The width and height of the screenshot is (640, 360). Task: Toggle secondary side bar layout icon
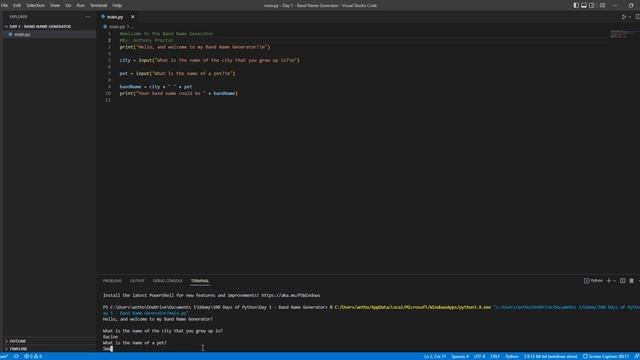(x=591, y=5)
